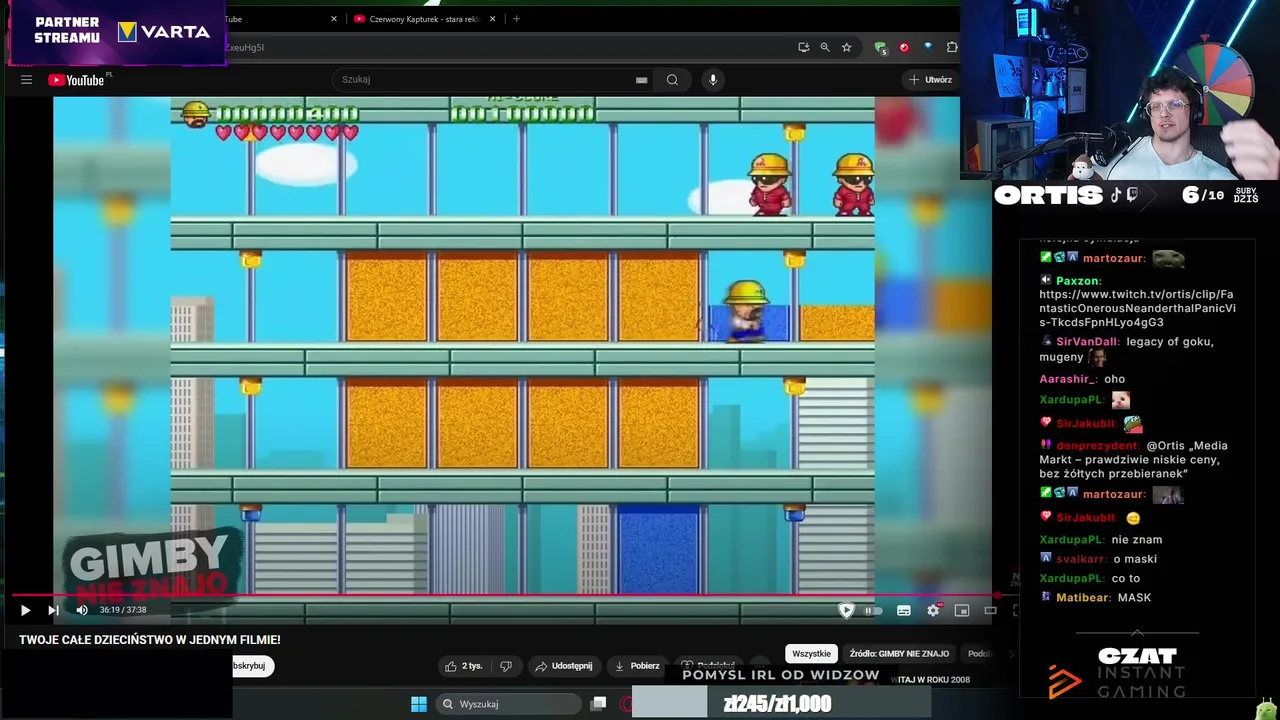Click the video title TWOJE CAŁE DZIECIŃSTWO
This screenshot has width=1280, height=720.
[150, 640]
